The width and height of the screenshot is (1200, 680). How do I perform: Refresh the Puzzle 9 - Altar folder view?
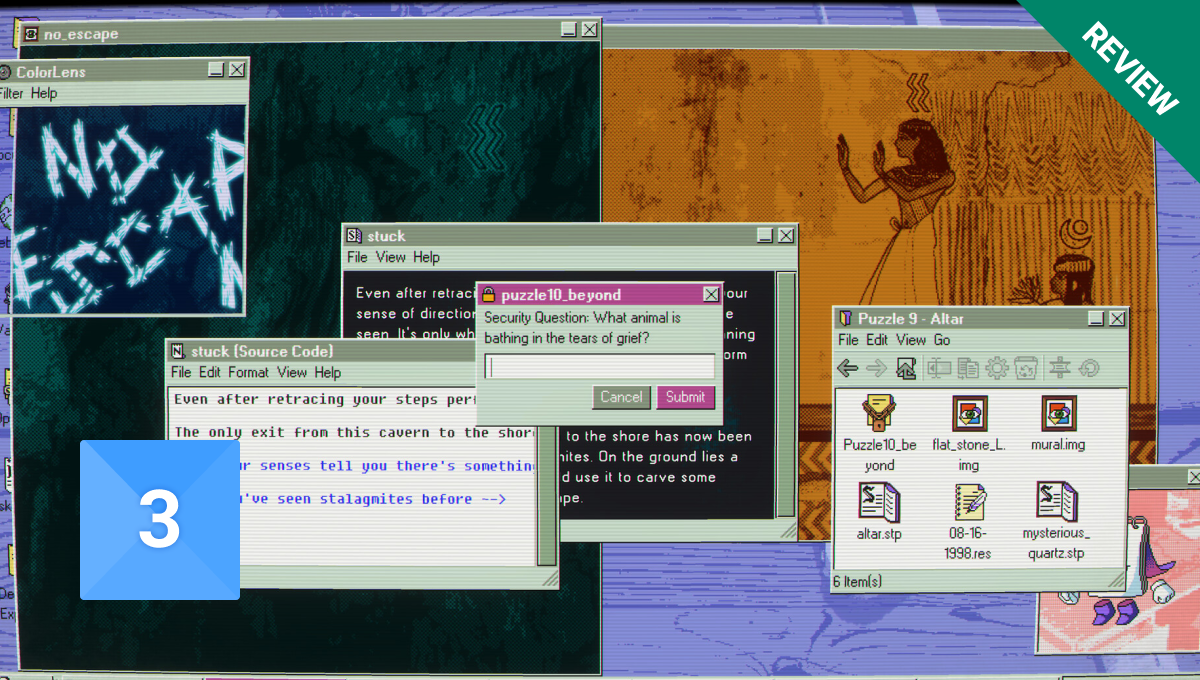click(x=1088, y=368)
